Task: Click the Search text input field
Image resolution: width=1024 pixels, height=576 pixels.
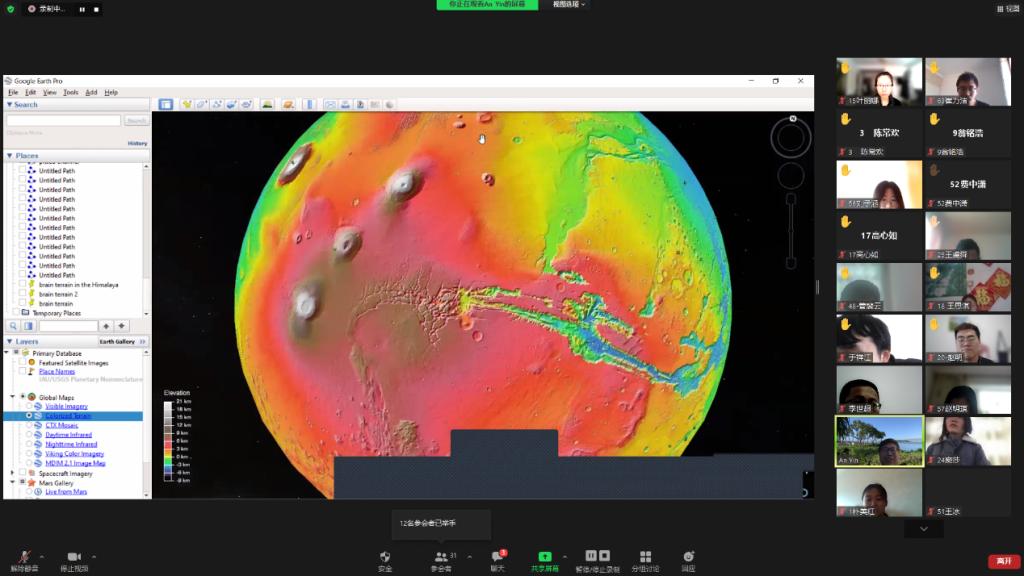Action: click(x=63, y=120)
